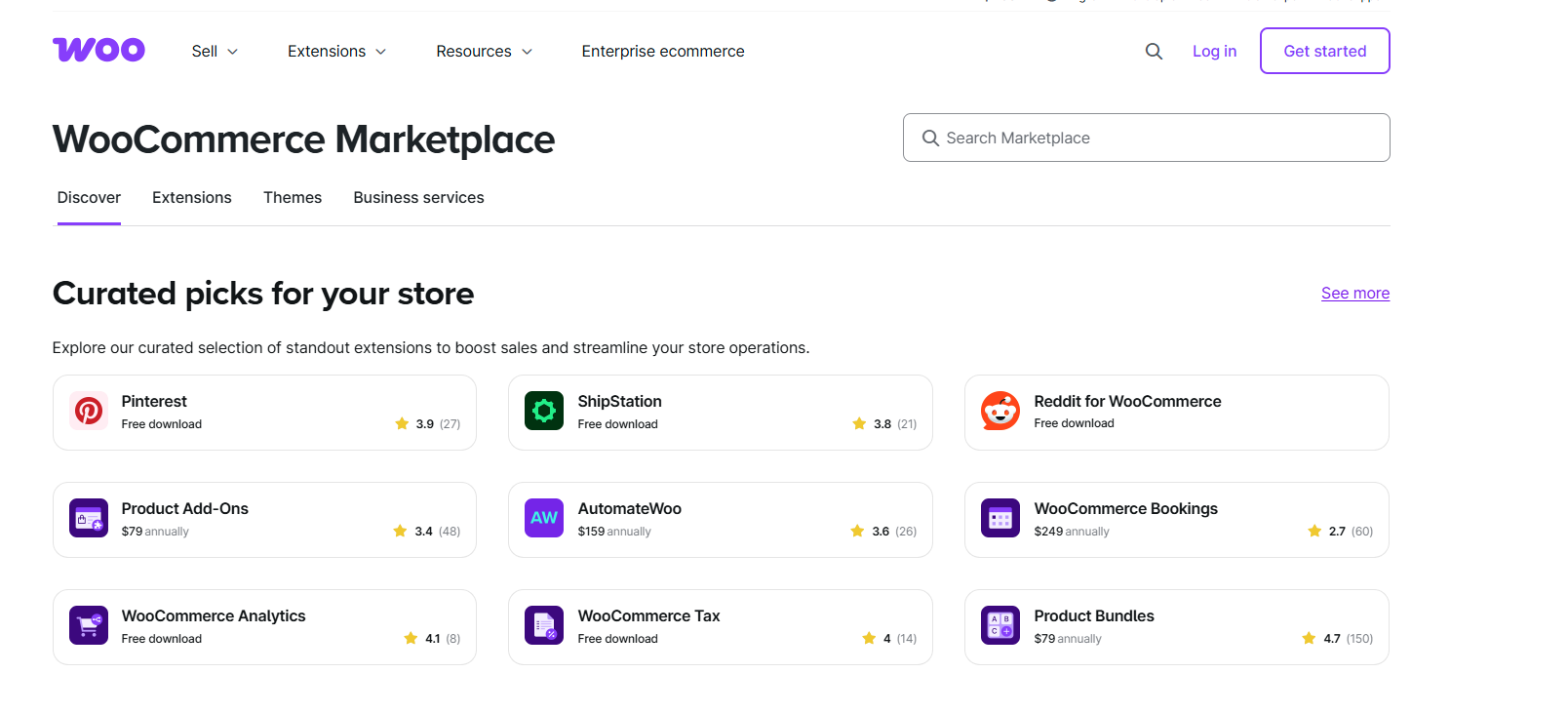
Task: Click the '4 (14)' rating text
Action: coord(900,639)
